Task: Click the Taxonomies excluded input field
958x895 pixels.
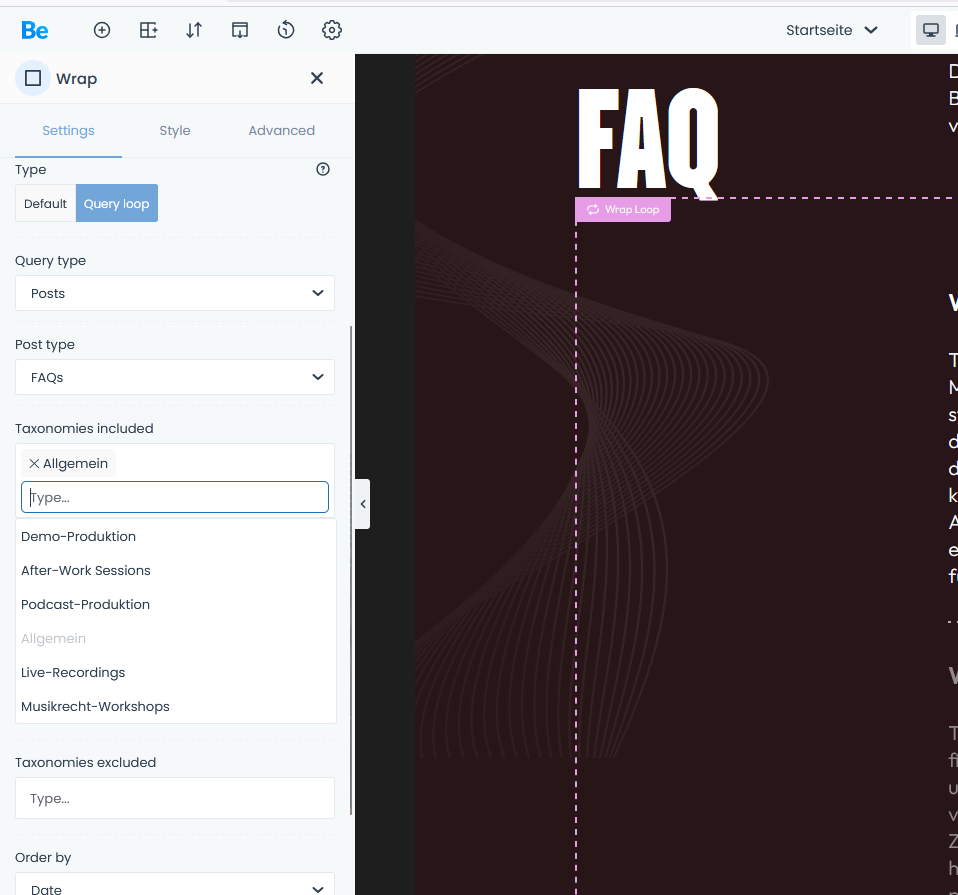Action: [x=175, y=798]
